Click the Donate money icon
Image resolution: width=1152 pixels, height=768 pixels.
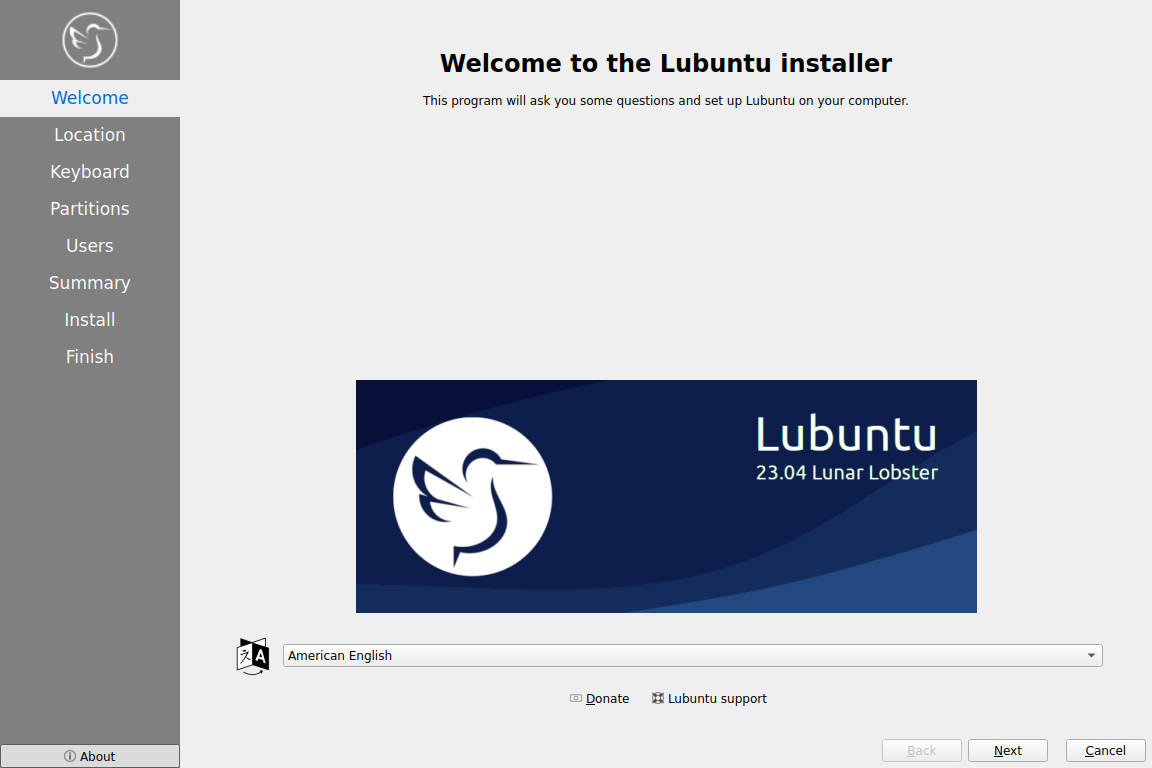(576, 699)
